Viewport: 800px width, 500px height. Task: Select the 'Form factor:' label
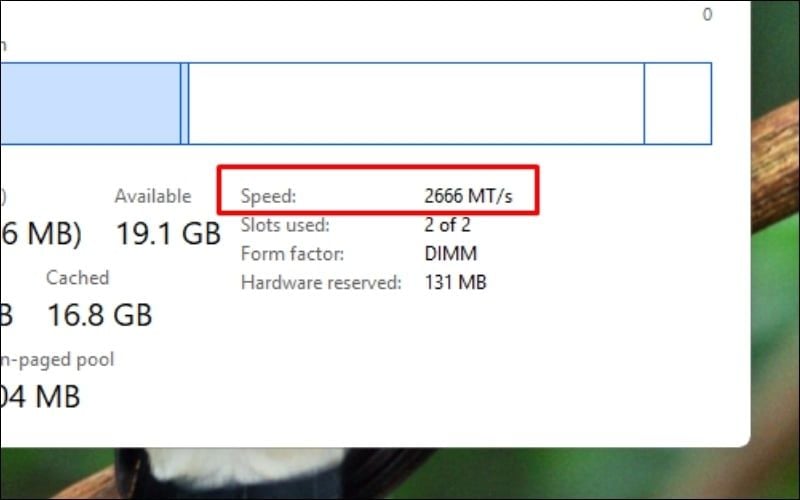(292, 254)
